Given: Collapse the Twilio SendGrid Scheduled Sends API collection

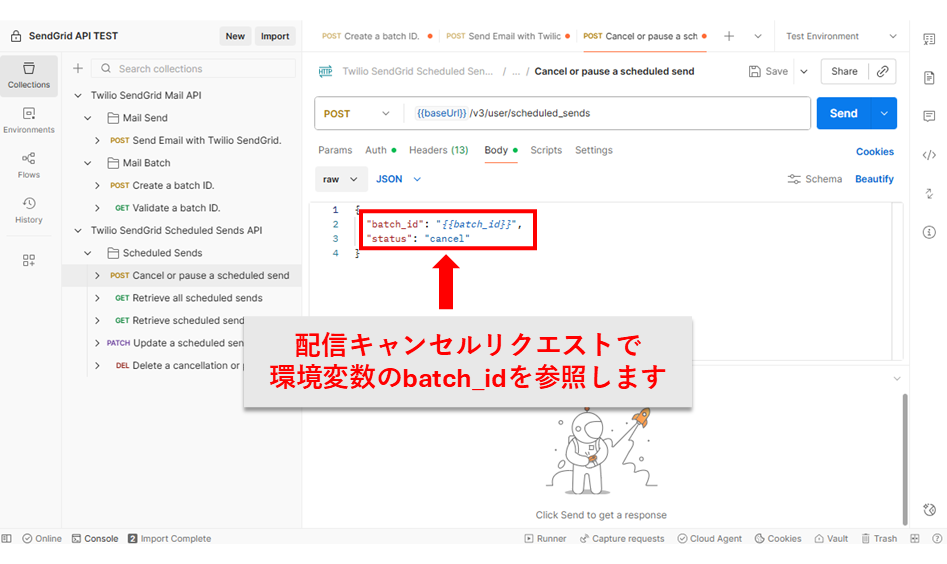Looking at the screenshot, I should (78, 231).
